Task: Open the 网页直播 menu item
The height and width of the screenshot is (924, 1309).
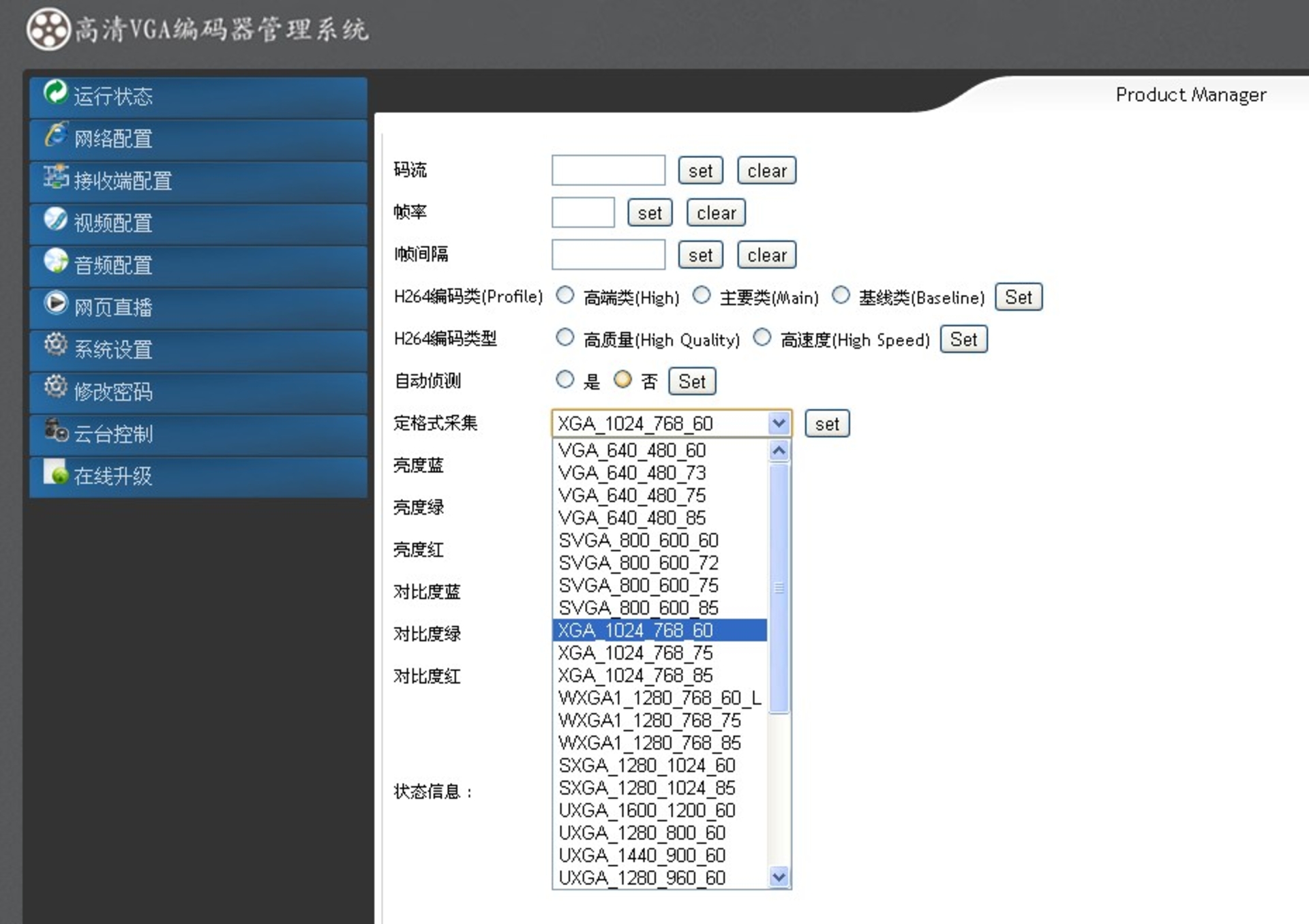Action: point(198,308)
